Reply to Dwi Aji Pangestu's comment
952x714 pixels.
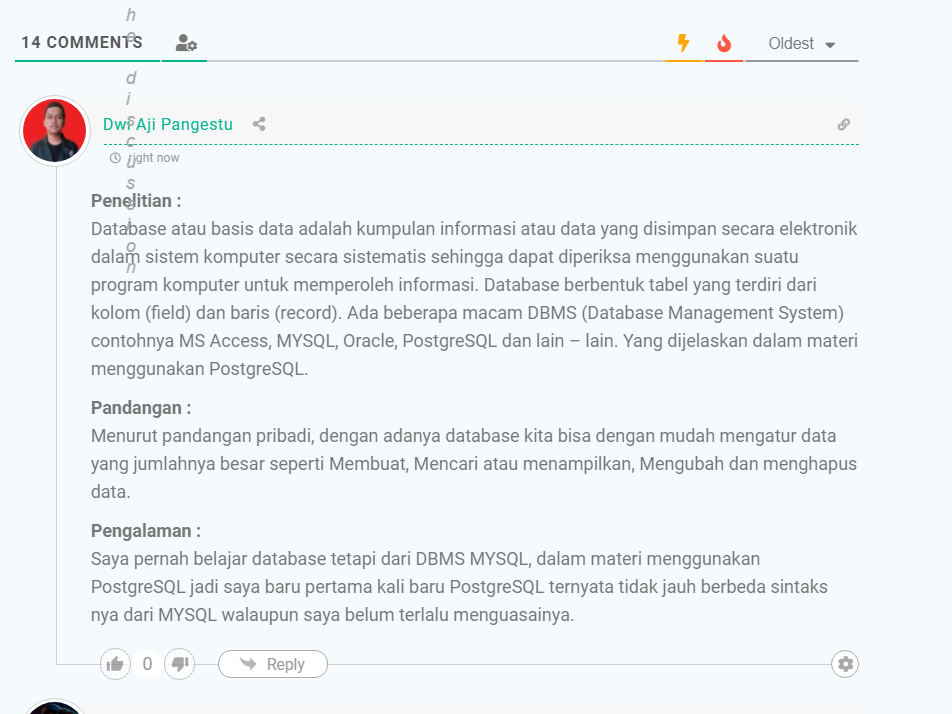click(x=273, y=664)
